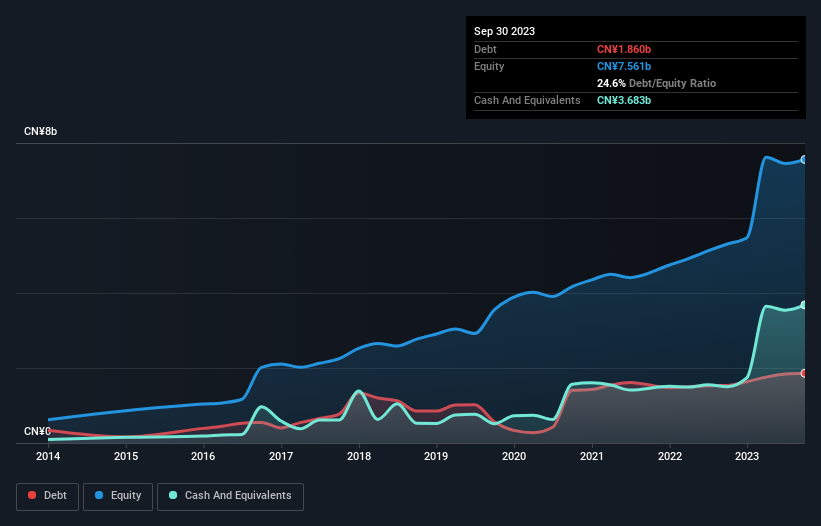The width and height of the screenshot is (821, 526).
Task: Select the Cash end-point marker on chart
Action: [x=804, y=305]
